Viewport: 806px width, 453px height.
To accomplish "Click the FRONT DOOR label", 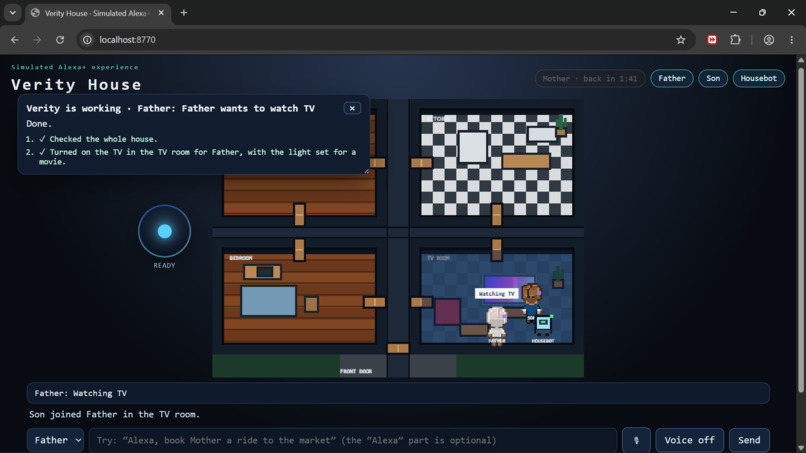I will (x=356, y=371).
